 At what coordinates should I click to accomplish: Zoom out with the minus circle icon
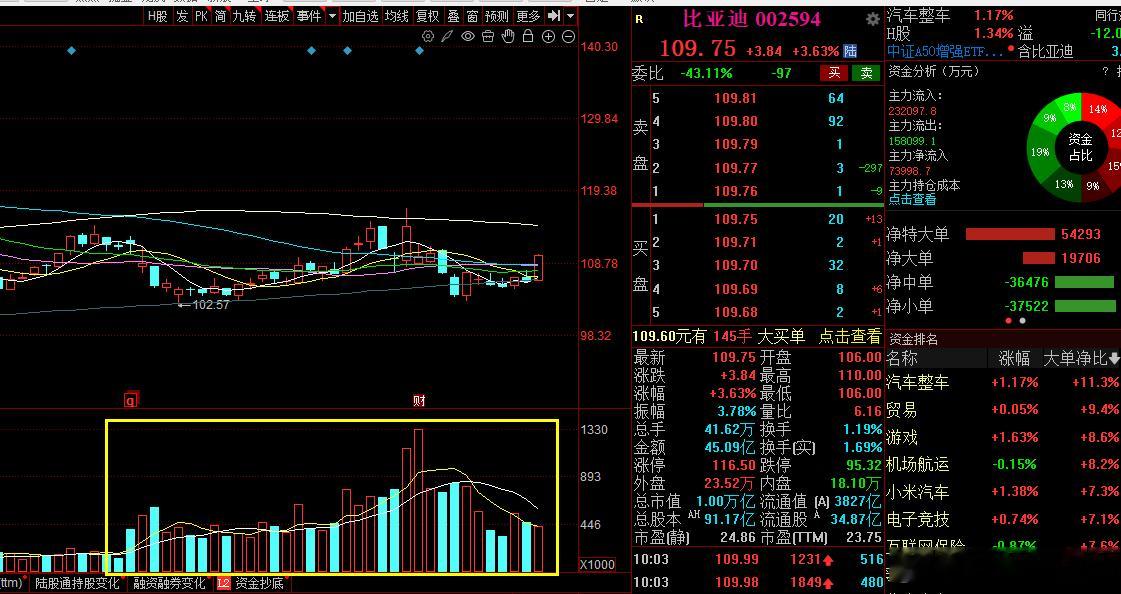tap(568, 36)
